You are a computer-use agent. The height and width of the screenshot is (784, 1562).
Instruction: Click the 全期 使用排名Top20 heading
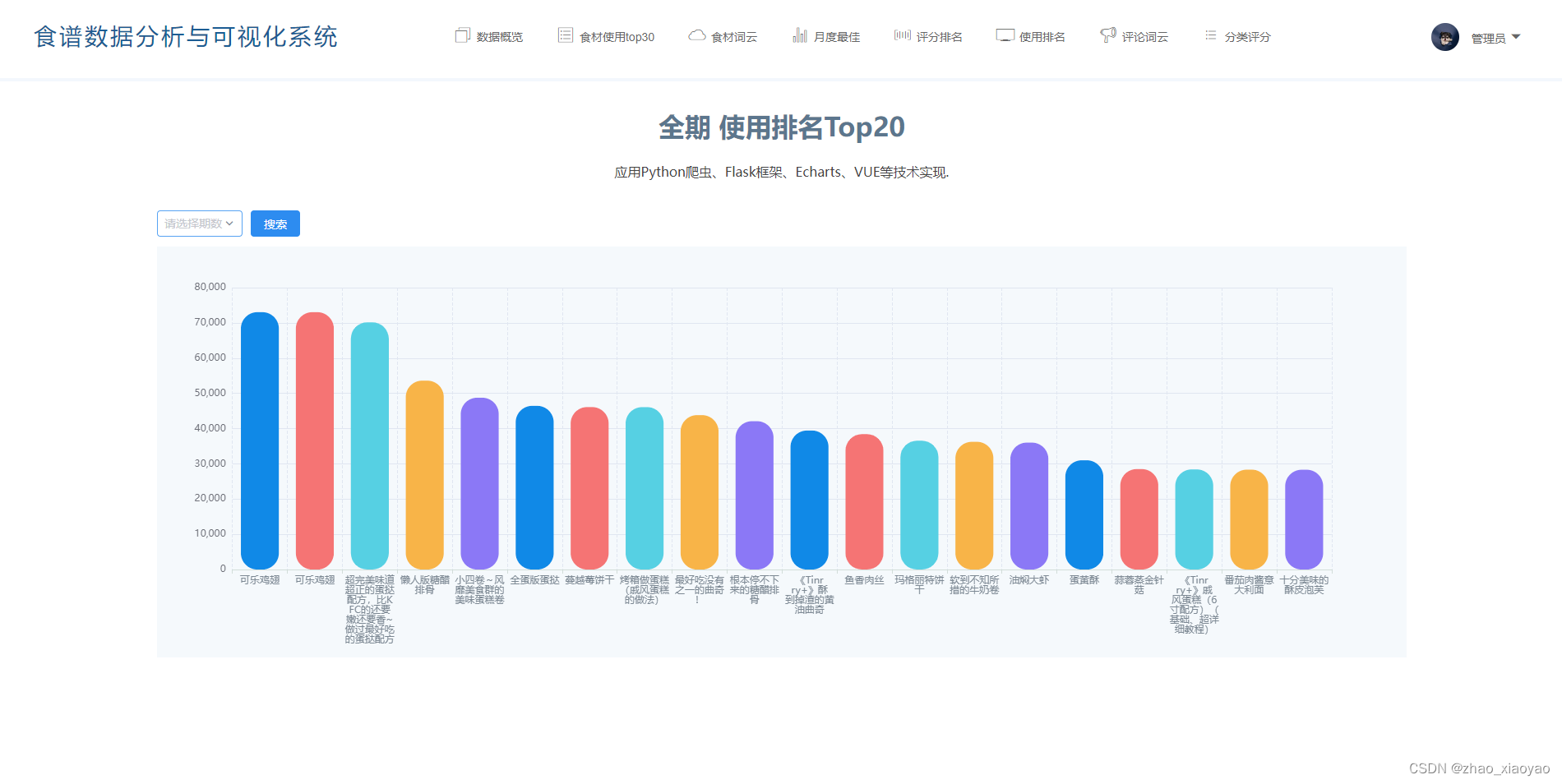tap(782, 127)
